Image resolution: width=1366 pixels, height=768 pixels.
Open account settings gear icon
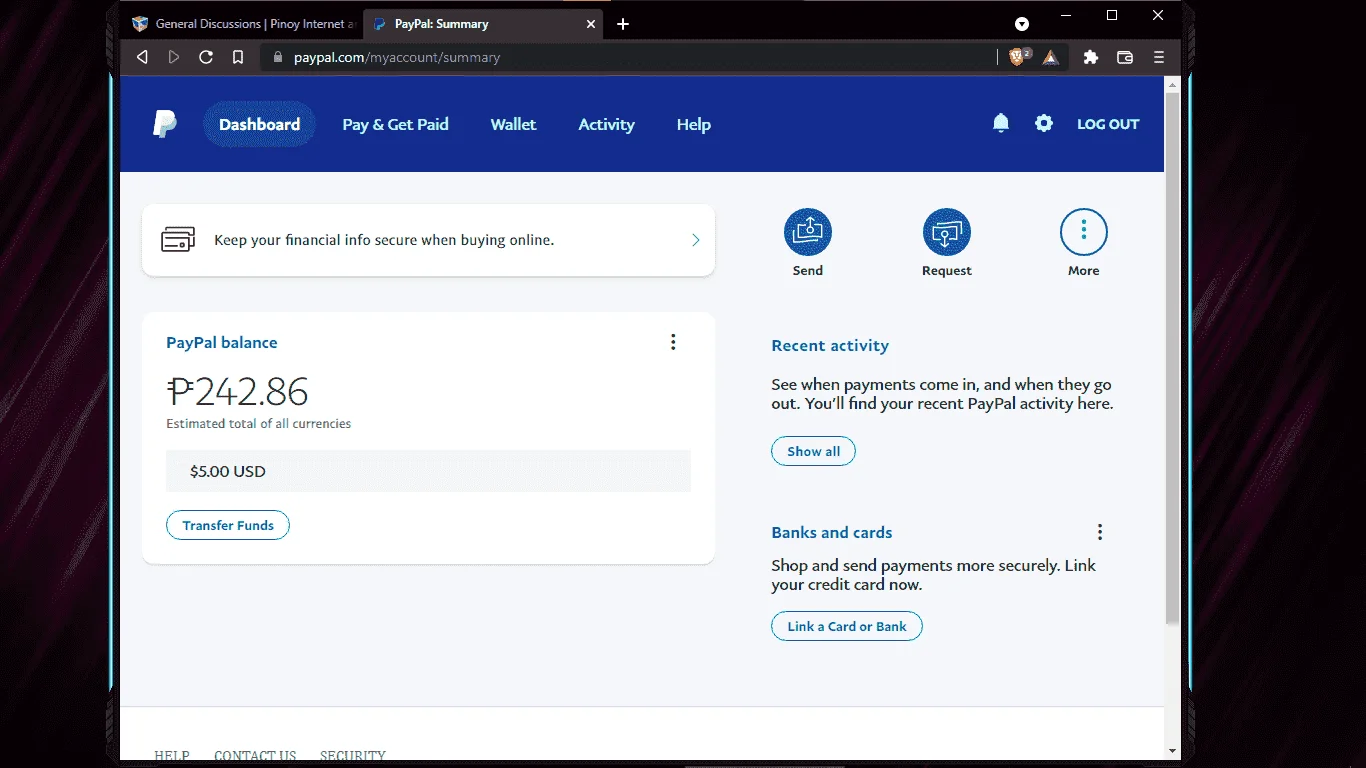pos(1044,124)
